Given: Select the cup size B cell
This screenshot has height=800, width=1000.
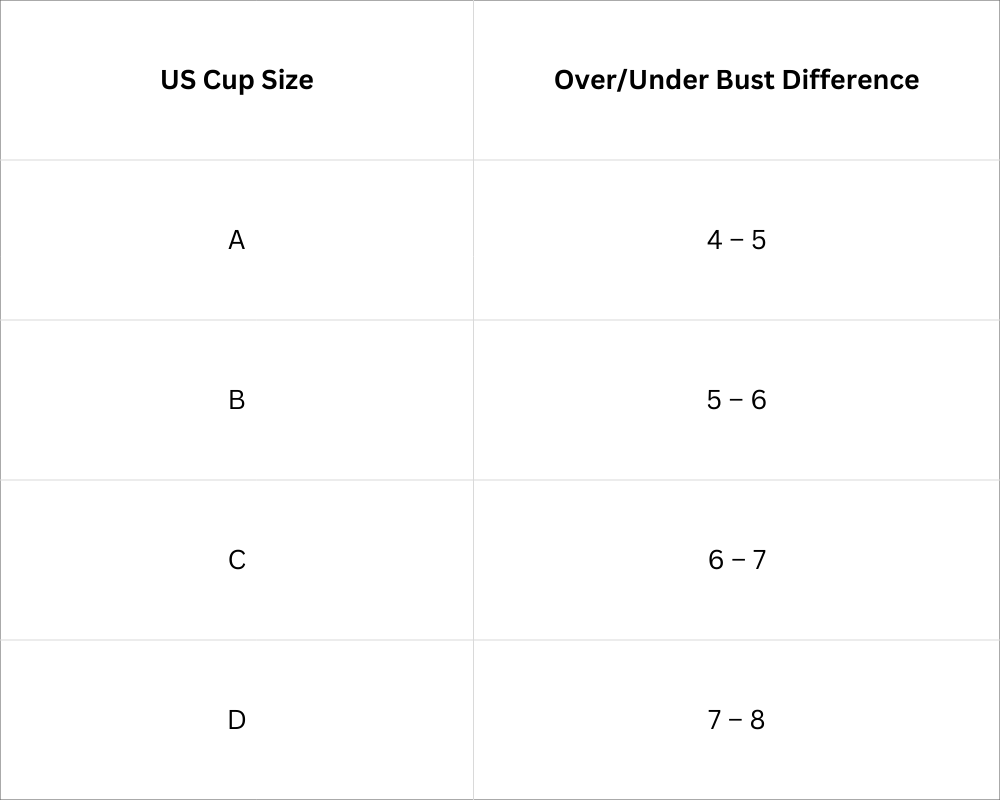Looking at the screenshot, I should (237, 400).
